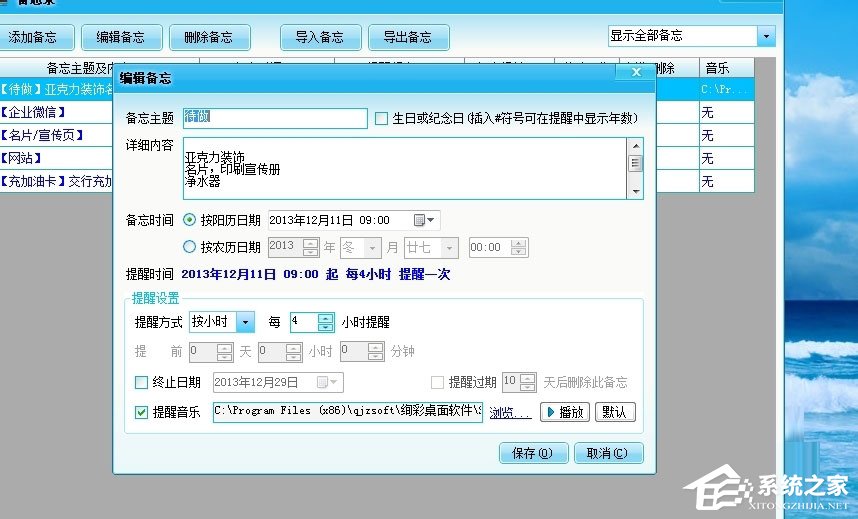The height and width of the screenshot is (519, 858).
Task: Select the 按农历日期 radio button
Action: point(189,247)
